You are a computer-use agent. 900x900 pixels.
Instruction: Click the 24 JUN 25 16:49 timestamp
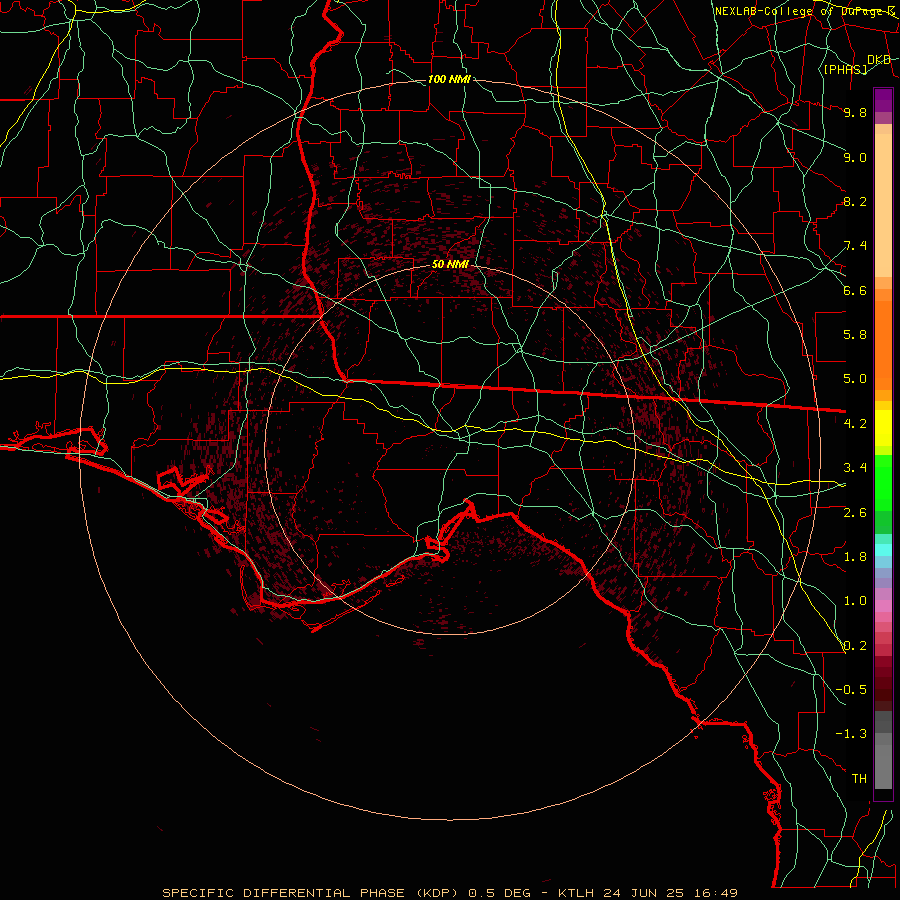670,893
